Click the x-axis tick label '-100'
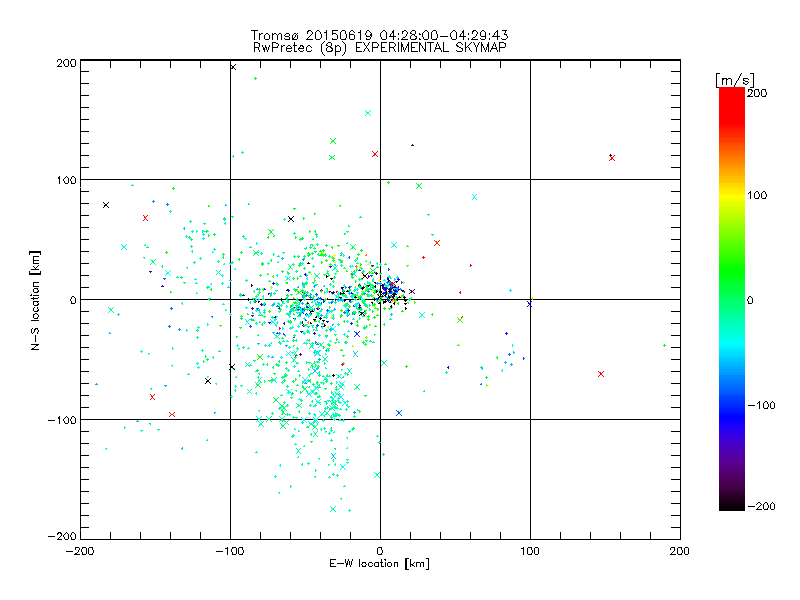This screenshot has height=600, width=800. coord(230,551)
